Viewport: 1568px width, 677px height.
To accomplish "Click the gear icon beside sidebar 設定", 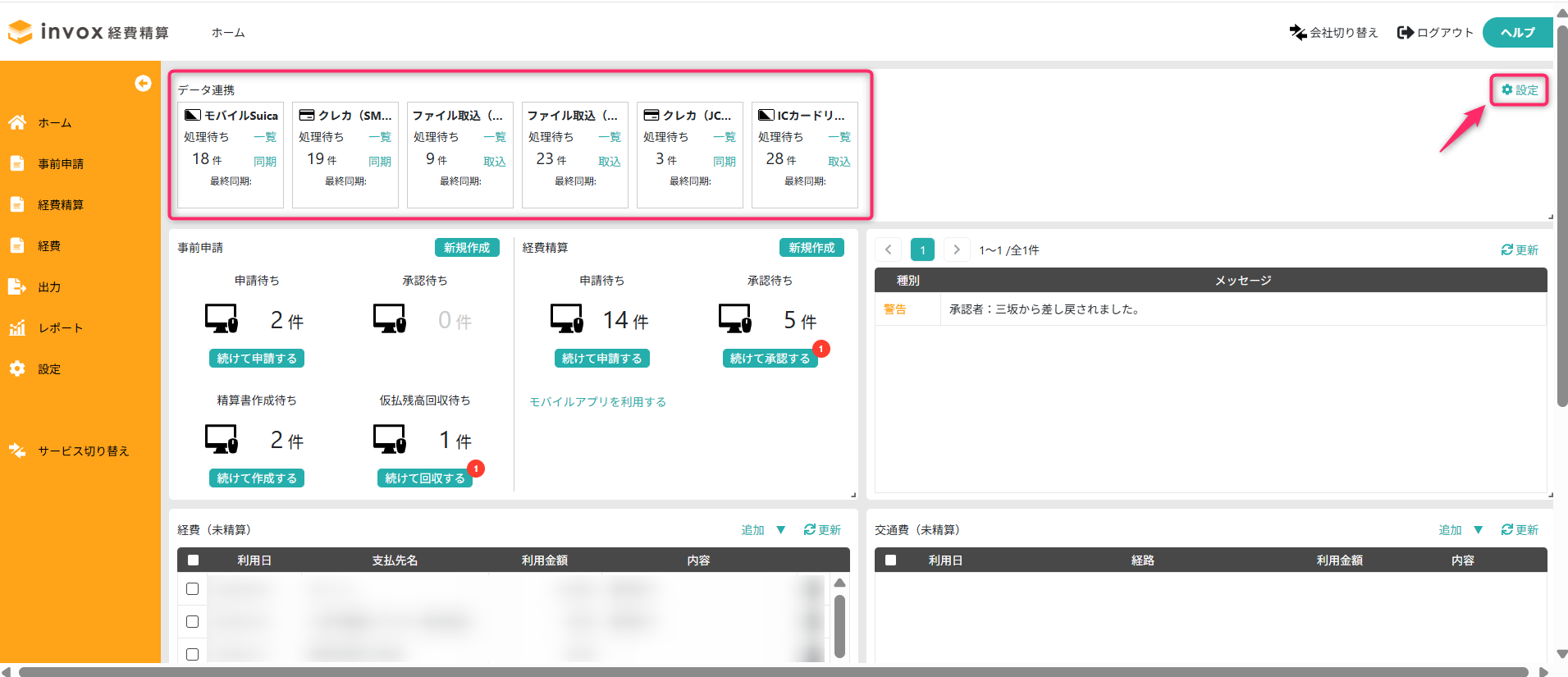I will (17, 368).
